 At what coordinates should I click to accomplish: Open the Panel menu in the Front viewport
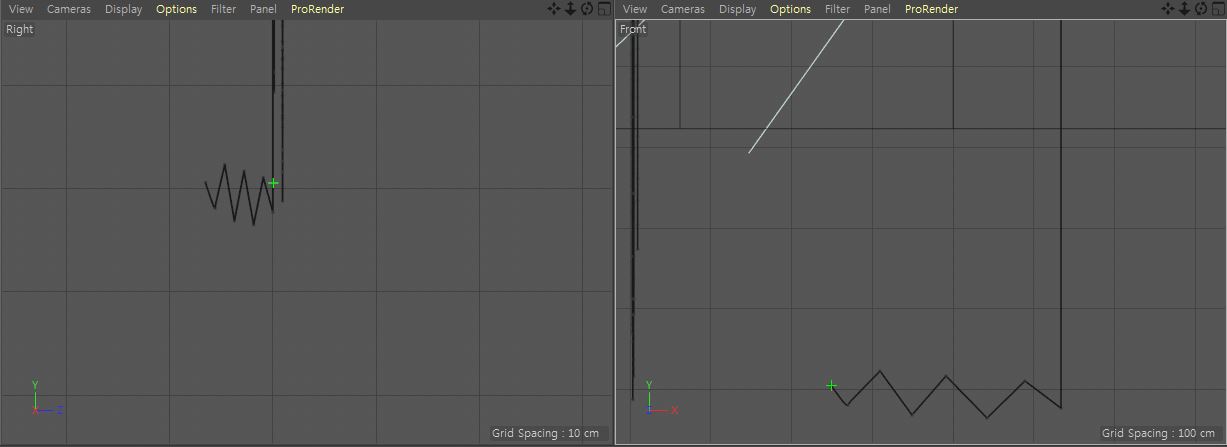pos(878,9)
